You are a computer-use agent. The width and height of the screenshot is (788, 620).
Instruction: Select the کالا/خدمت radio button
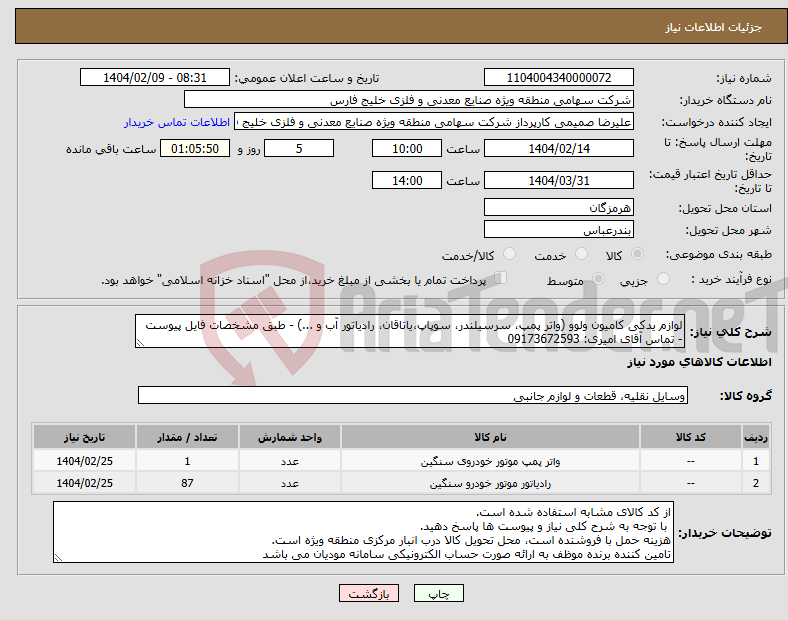509,254
